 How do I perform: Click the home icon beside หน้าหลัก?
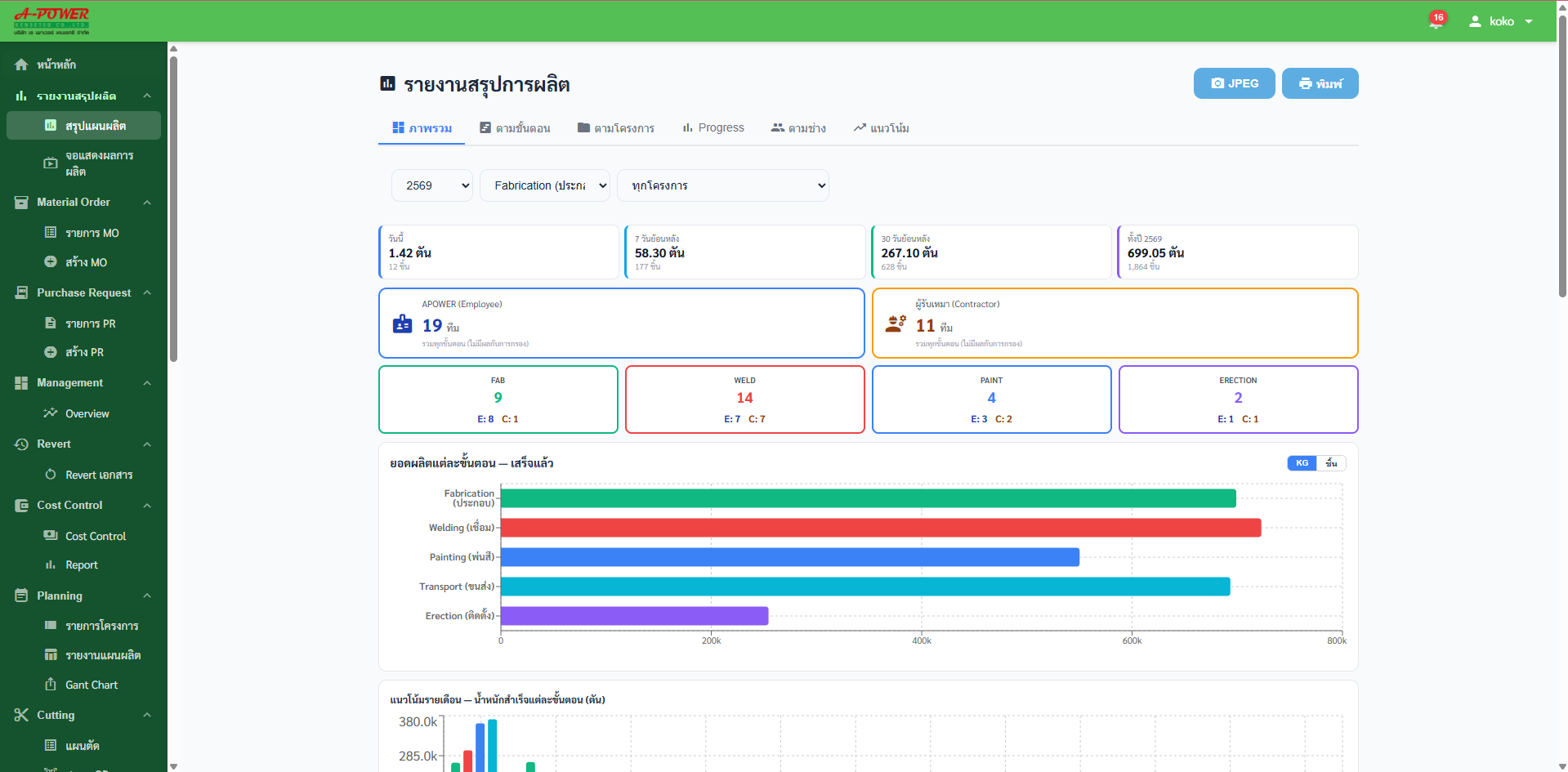(x=21, y=65)
